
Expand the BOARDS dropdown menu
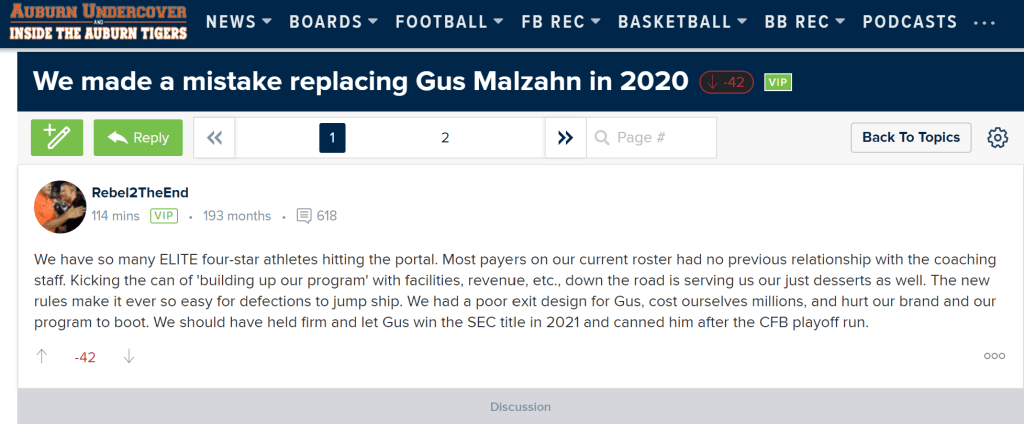click(333, 22)
